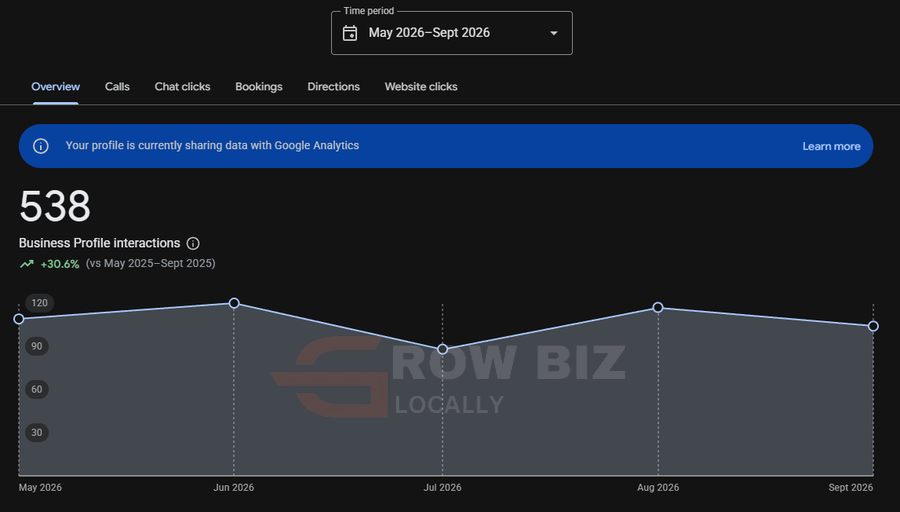Select the Aug 2026 data point
The width and height of the screenshot is (900, 512).
coord(658,308)
